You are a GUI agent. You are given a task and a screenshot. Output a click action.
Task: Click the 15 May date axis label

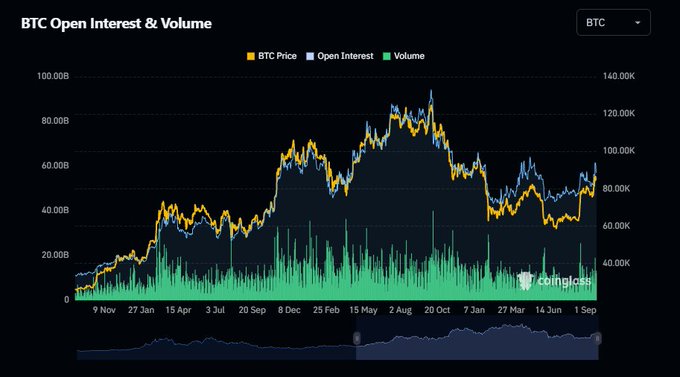363,310
